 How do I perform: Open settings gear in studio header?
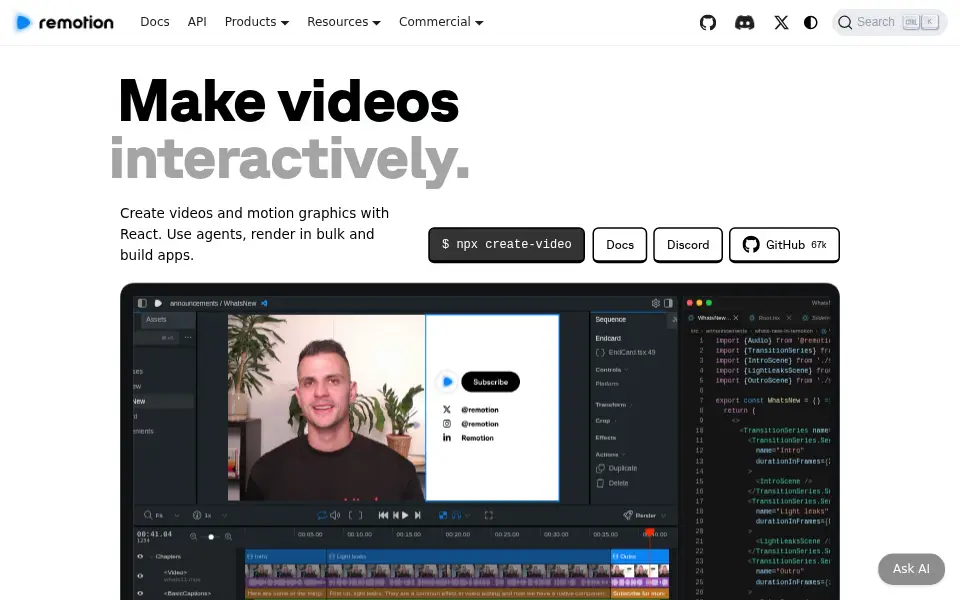[x=656, y=303]
